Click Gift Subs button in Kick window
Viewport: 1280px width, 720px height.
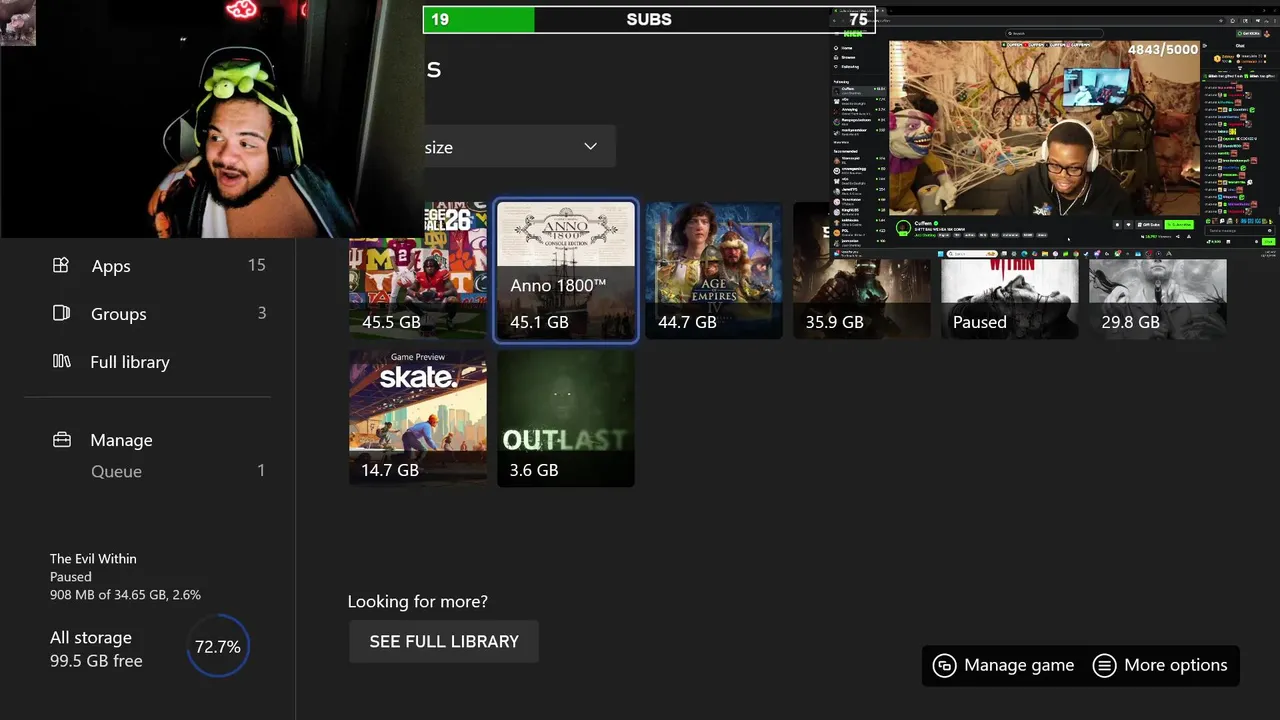(x=1148, y=224)
